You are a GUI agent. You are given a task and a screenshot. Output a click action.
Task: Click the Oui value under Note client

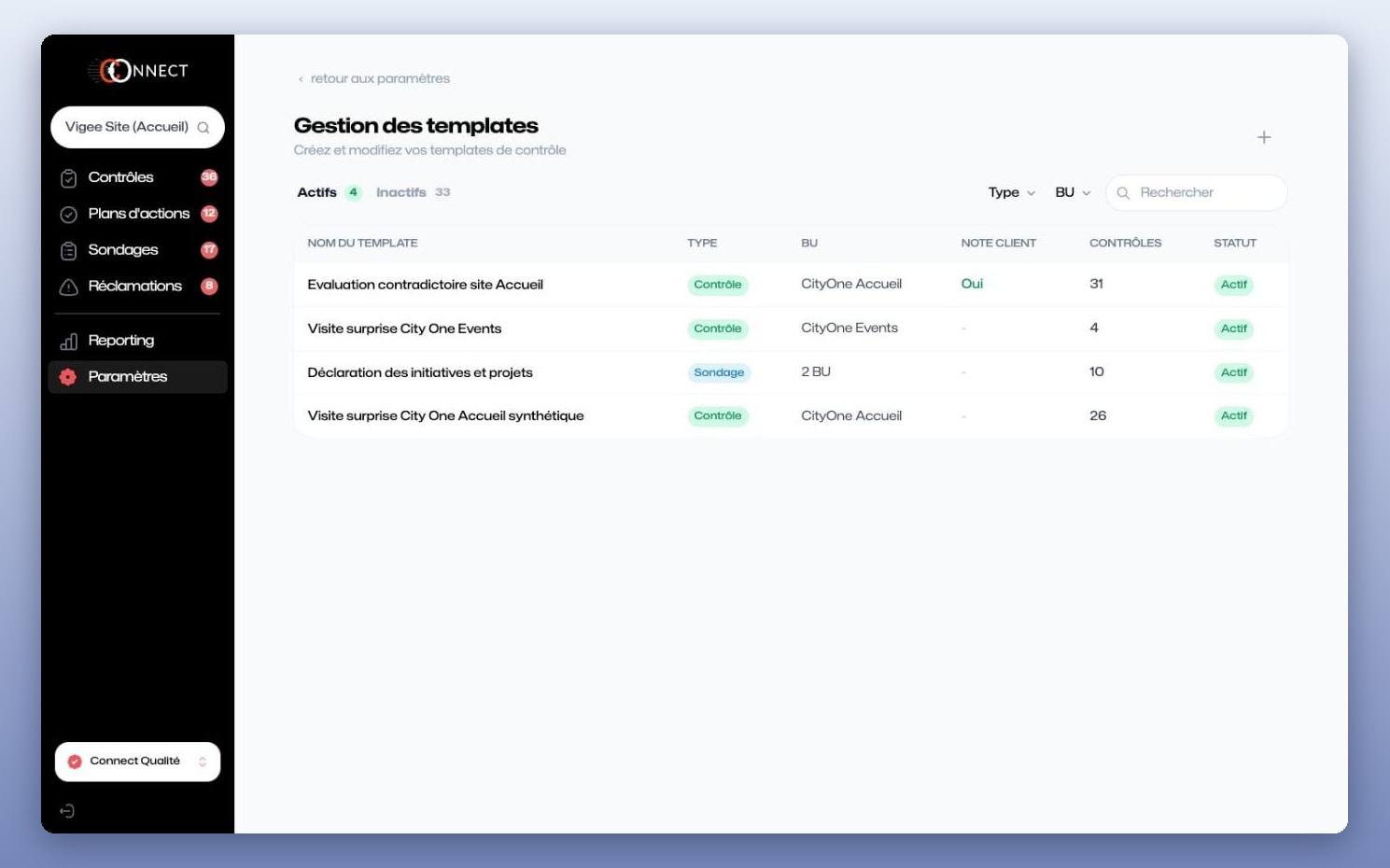pyautogui.click(x=972, y=284)
